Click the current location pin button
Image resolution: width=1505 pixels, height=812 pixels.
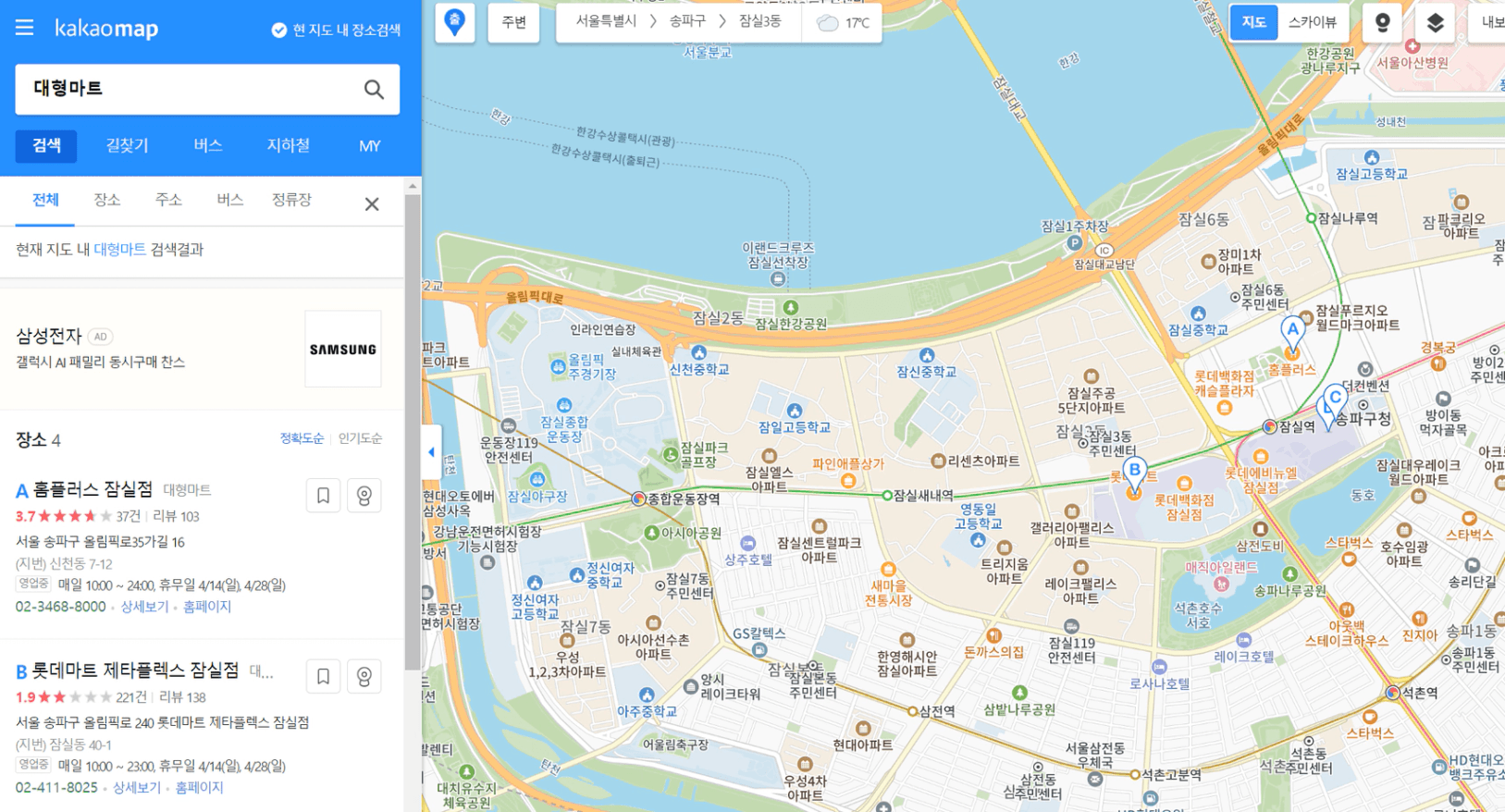[455, 22]
